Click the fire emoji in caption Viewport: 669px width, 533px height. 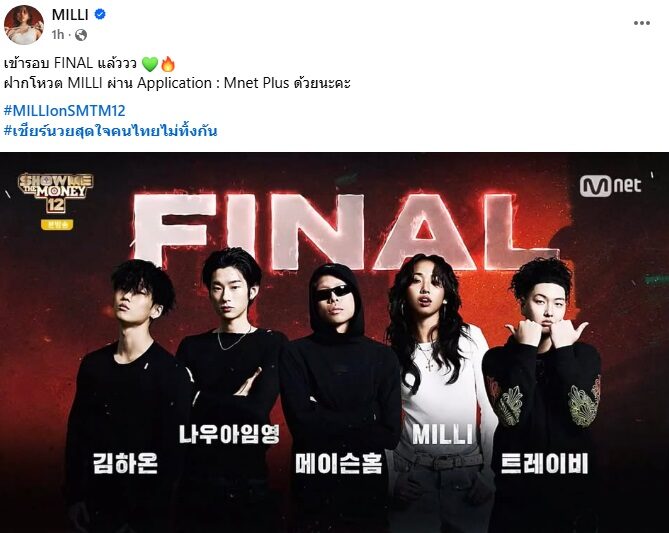coord(168,64)
